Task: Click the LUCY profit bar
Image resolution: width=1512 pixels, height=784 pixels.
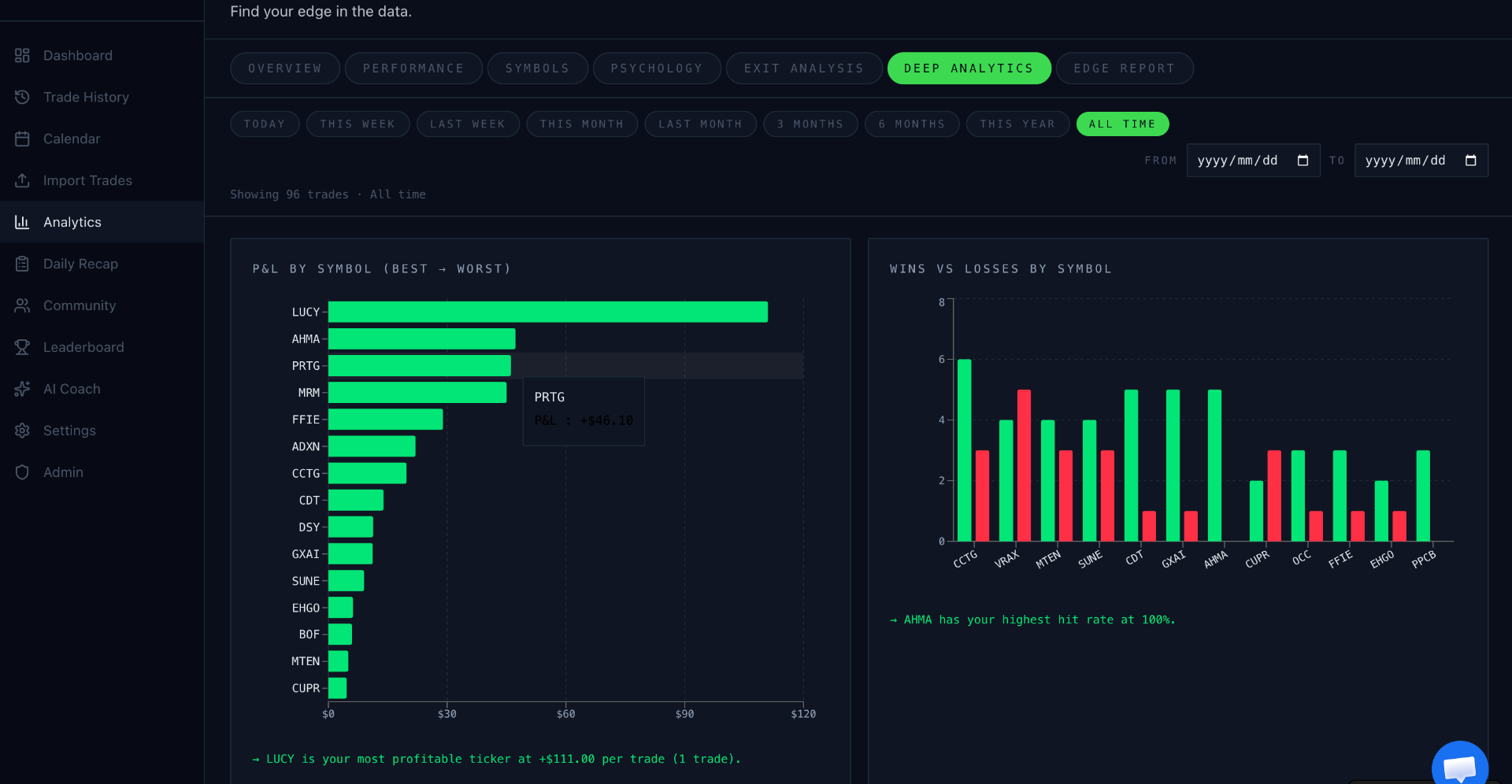Action: (548, 312)
